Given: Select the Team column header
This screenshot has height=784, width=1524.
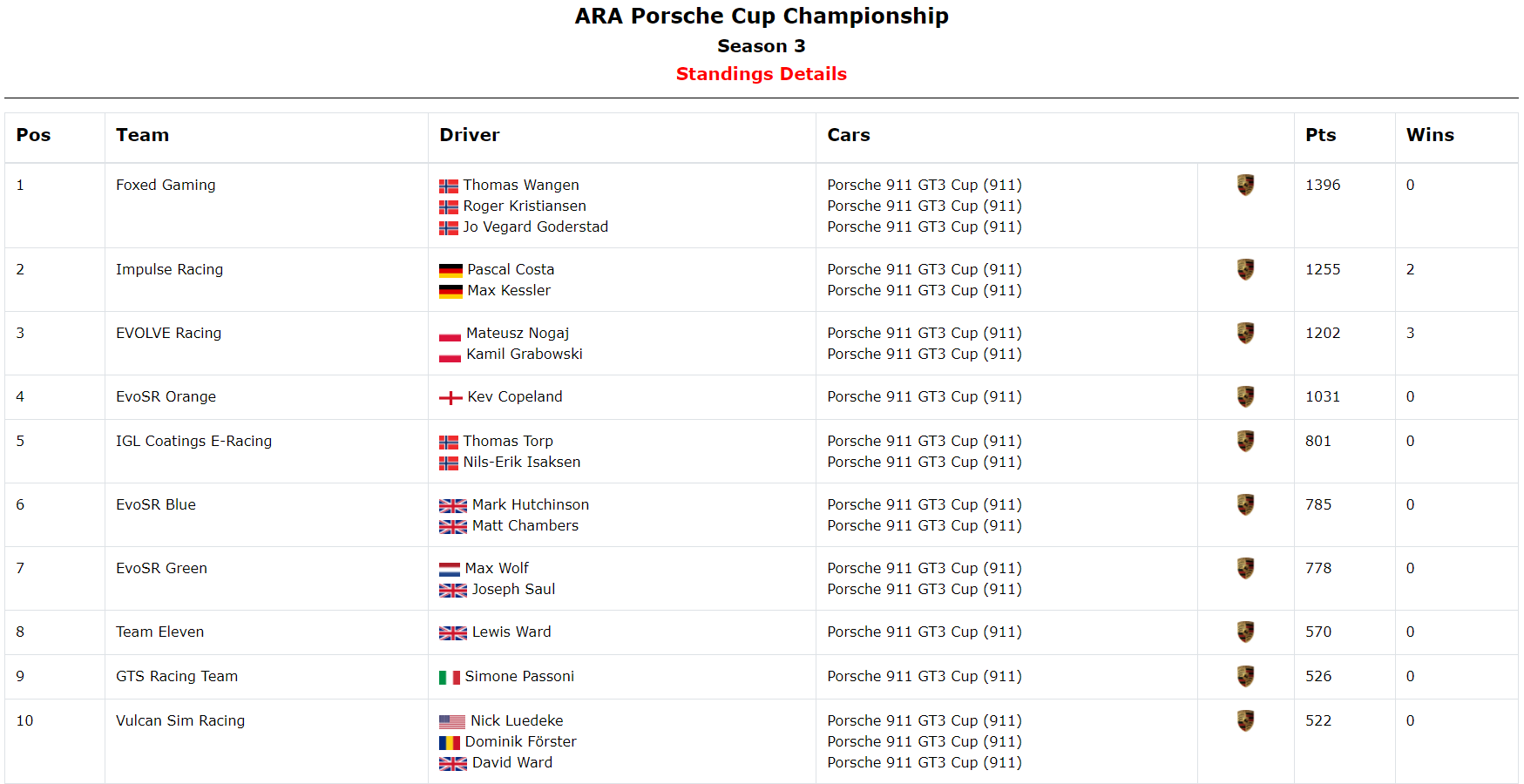Looking at the screenshot, I should click(x=142, y=135).
